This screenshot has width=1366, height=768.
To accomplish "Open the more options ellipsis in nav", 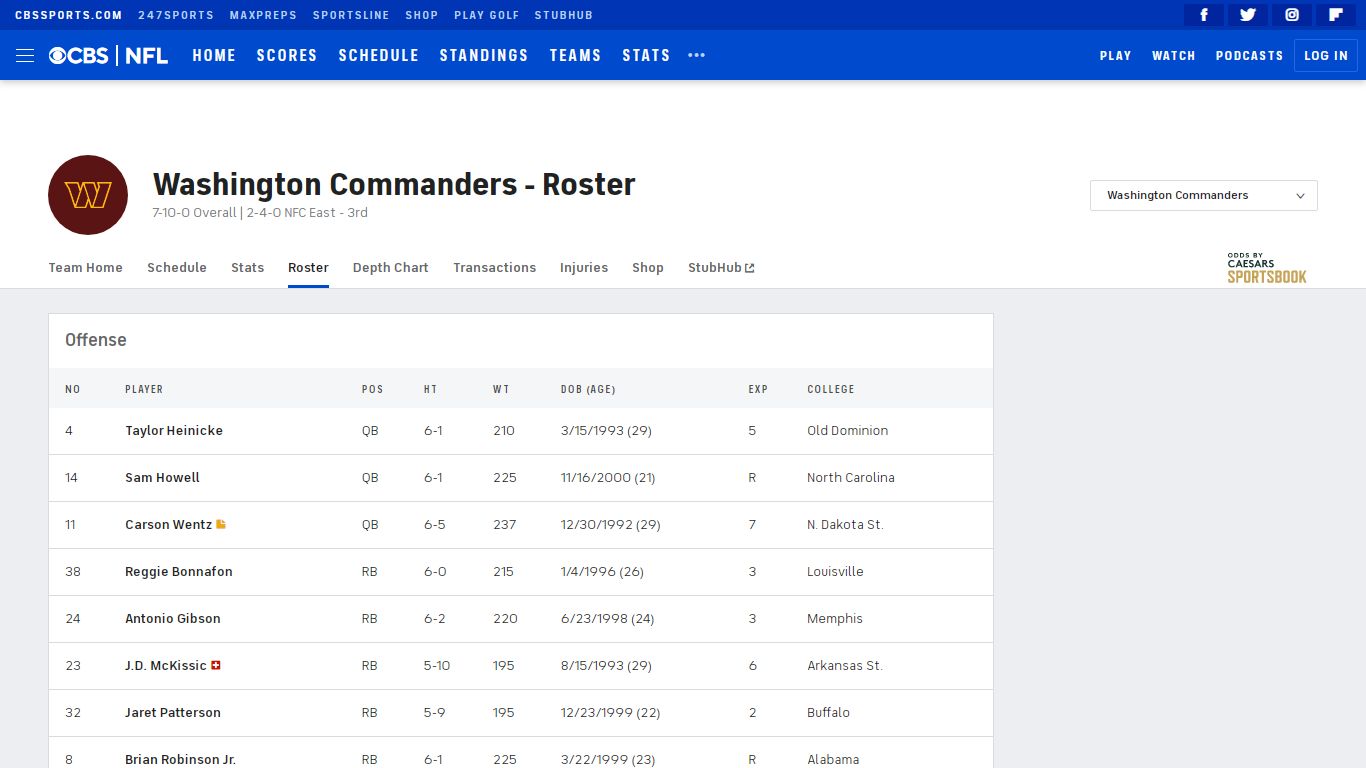I will (697, 56).
